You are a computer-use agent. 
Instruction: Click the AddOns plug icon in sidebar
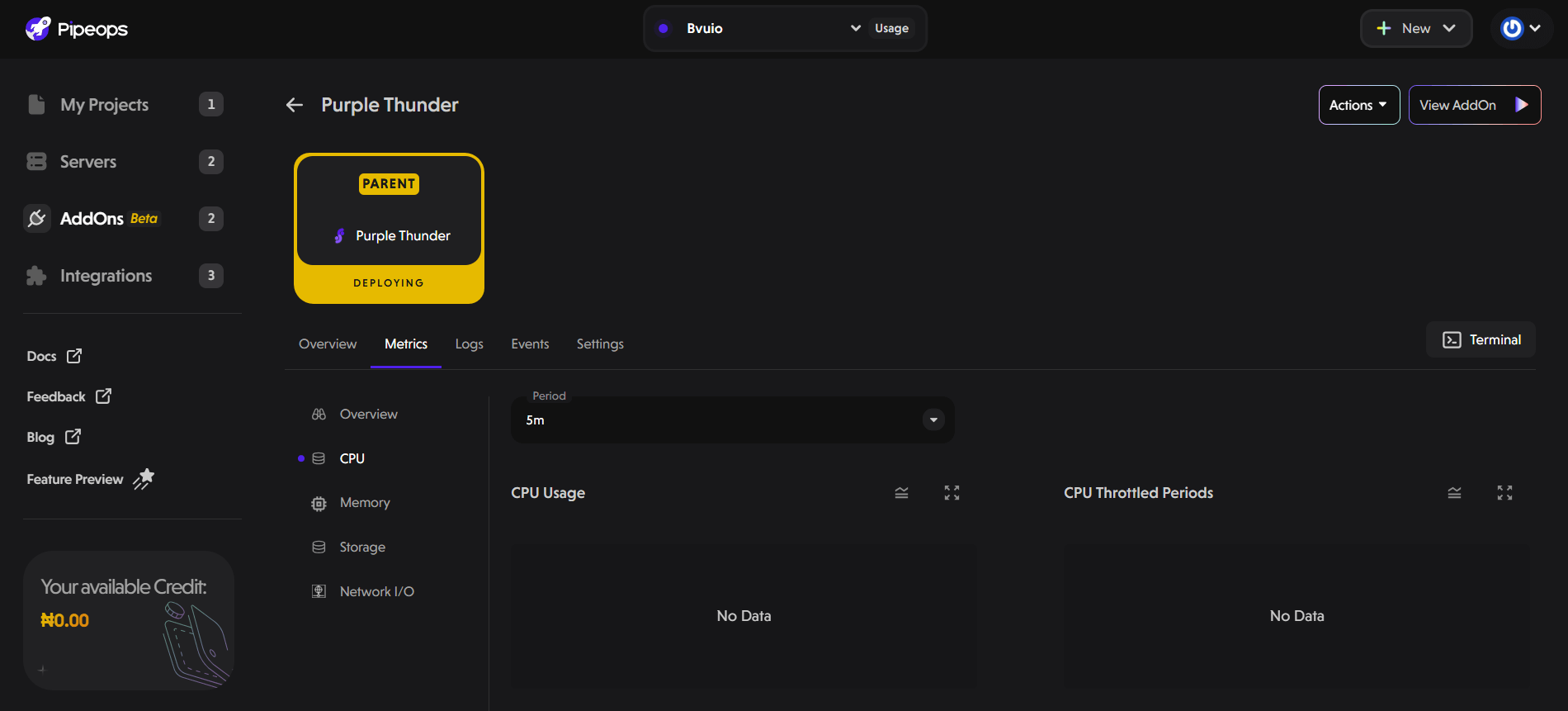[37, 219]
